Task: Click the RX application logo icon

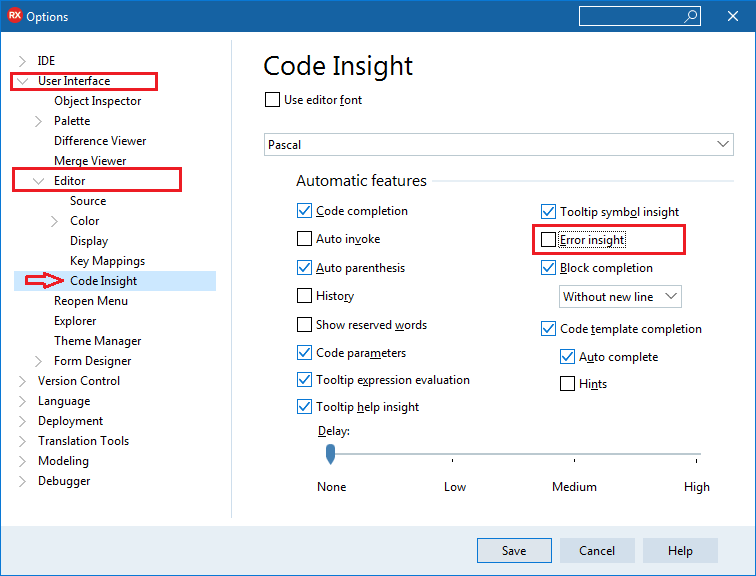Action: click(14, 16)
